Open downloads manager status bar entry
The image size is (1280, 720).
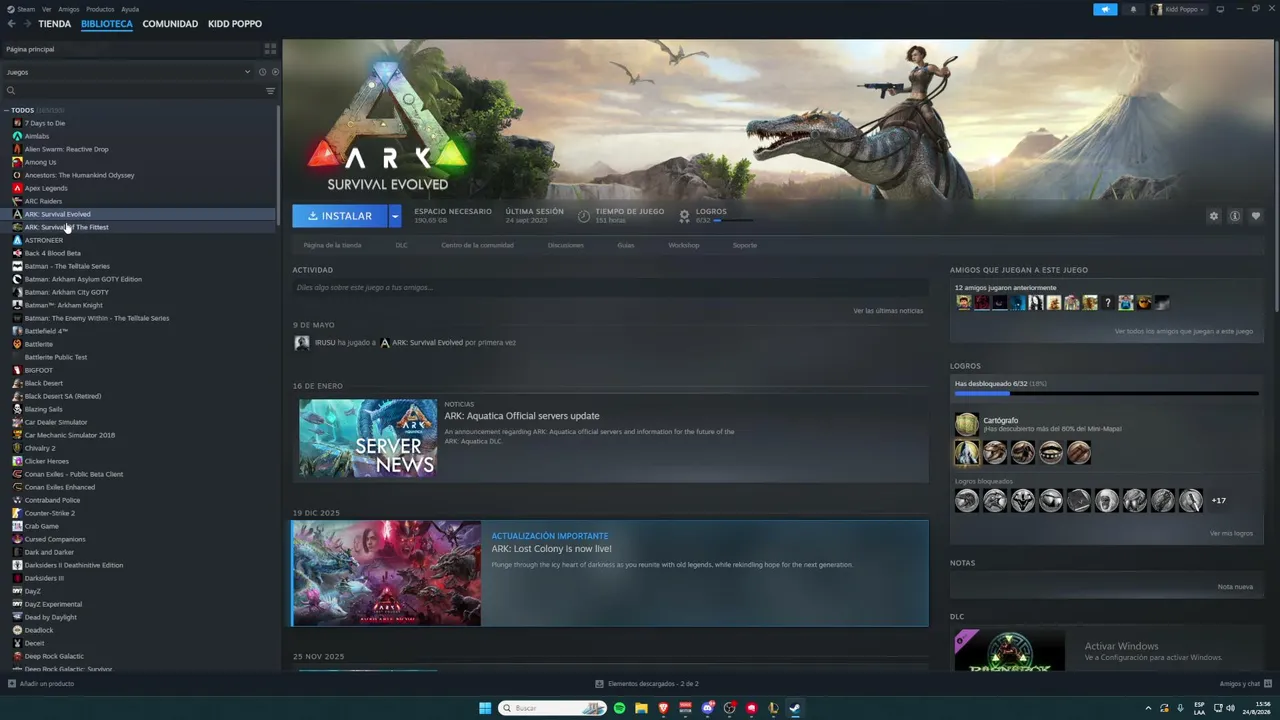tap(647, 684)
